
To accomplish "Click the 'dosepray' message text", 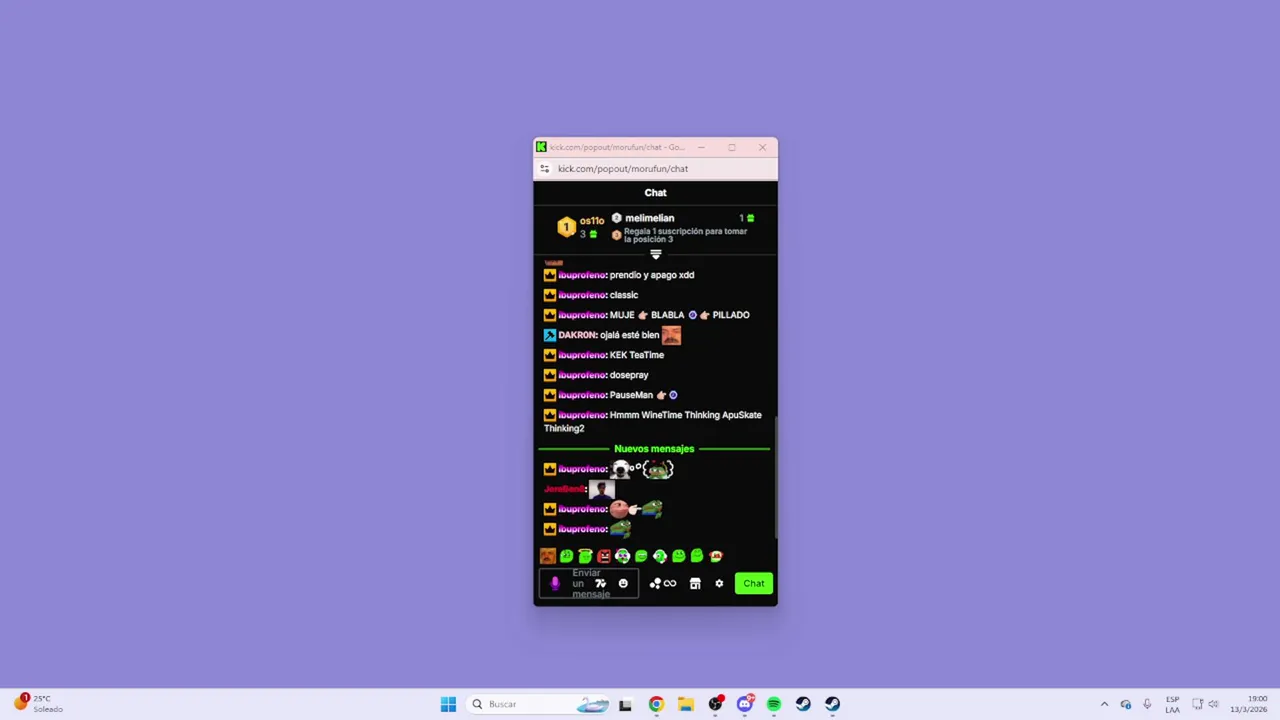I will 629,375.
